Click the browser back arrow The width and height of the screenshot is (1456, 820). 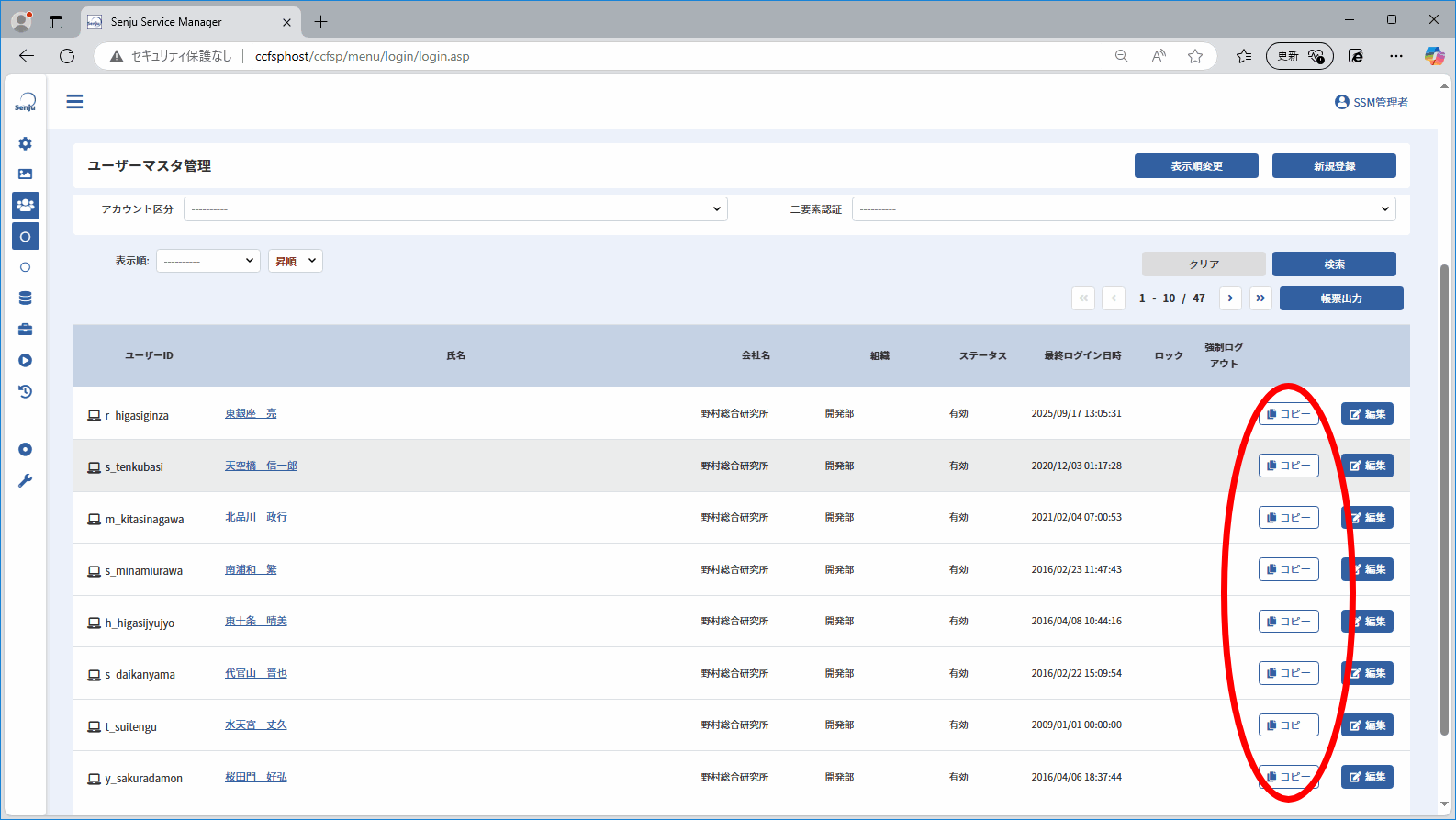click(27, 56)
